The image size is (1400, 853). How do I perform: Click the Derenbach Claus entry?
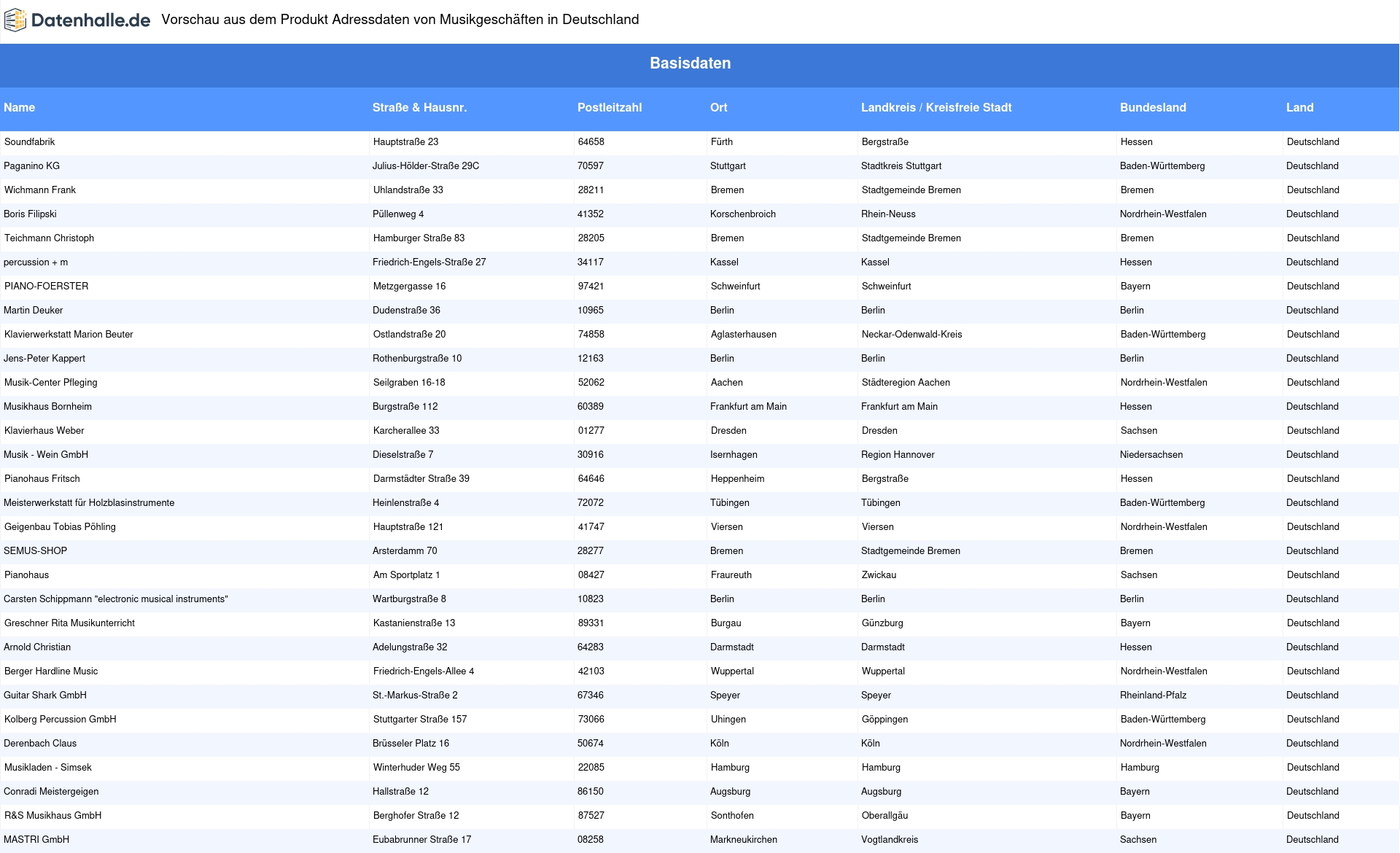[40, 744]
